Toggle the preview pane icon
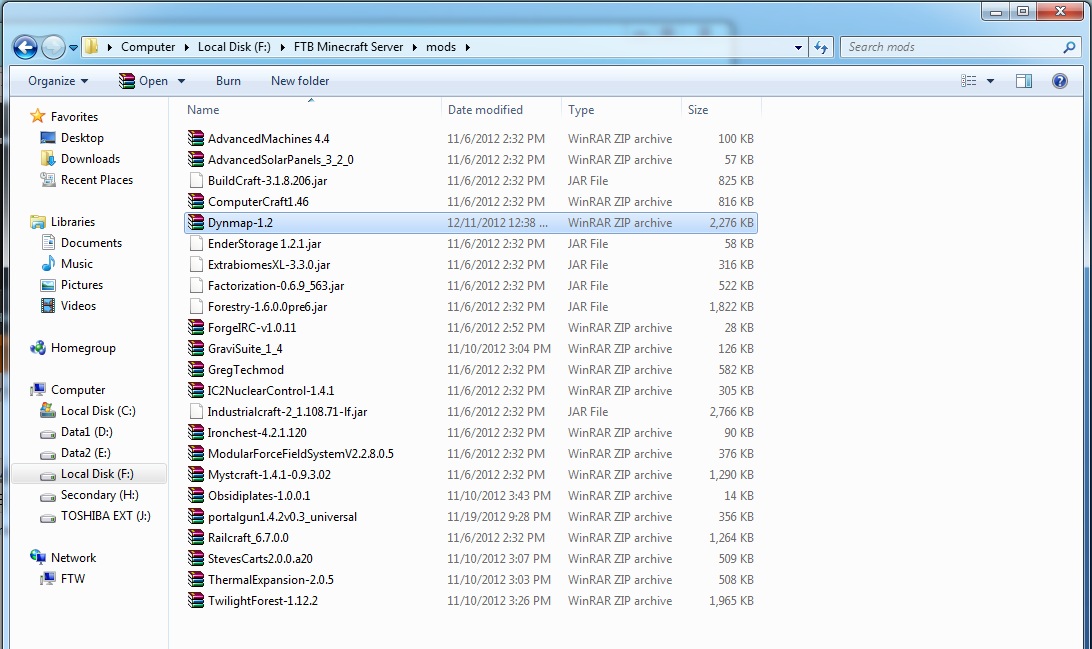Viewport: 1092px width, 649px height. tap(1024, 81)
